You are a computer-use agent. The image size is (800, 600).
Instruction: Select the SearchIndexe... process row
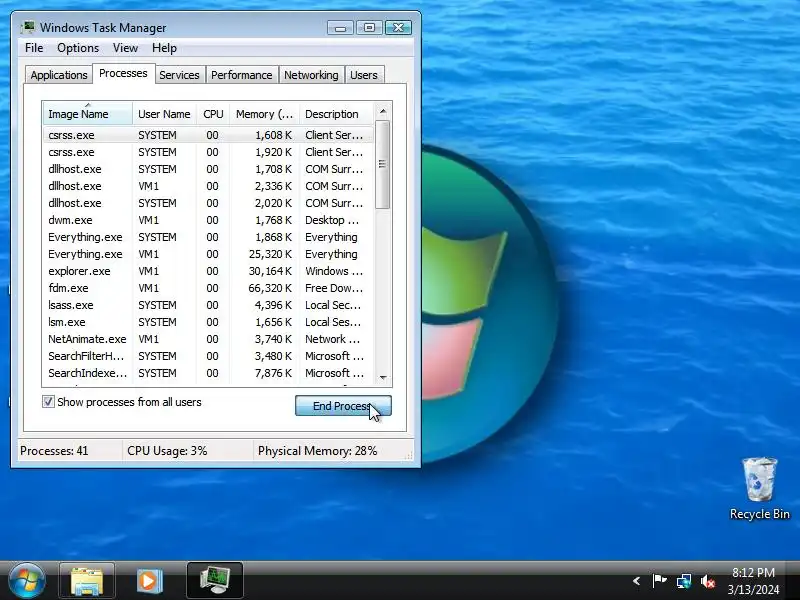(208, 373)
